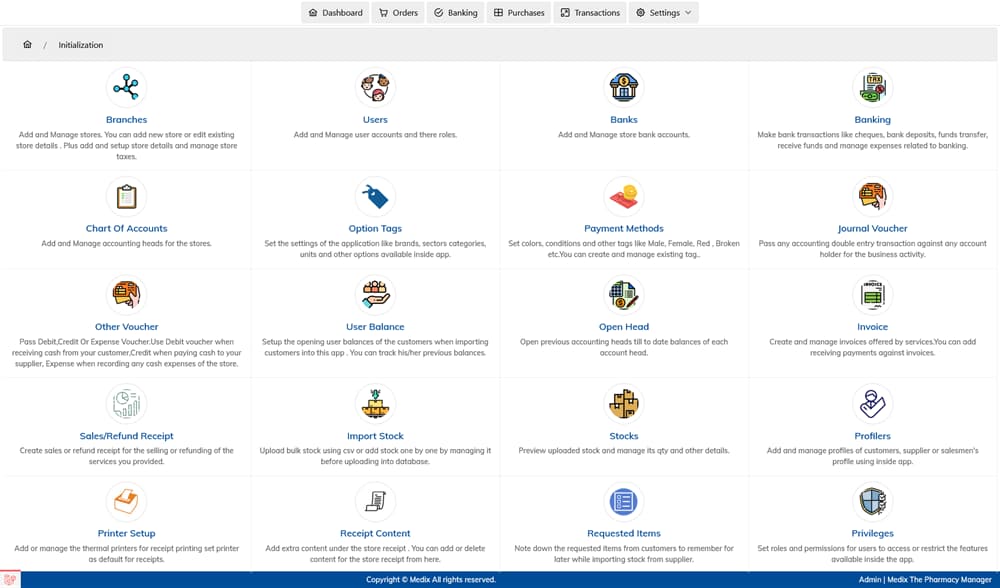Open the Dashboard menu item

coord(335,13)
